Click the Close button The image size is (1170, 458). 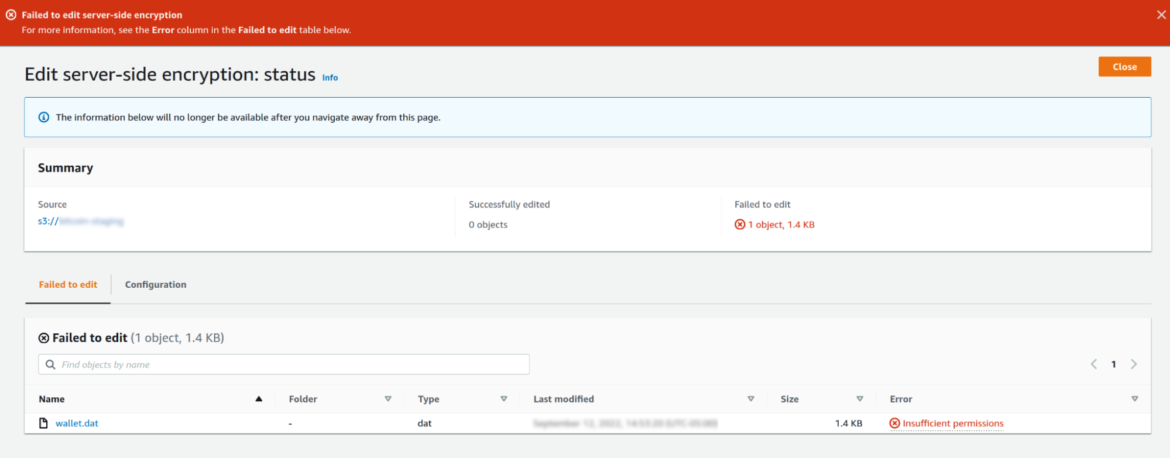pos(1124,66)
